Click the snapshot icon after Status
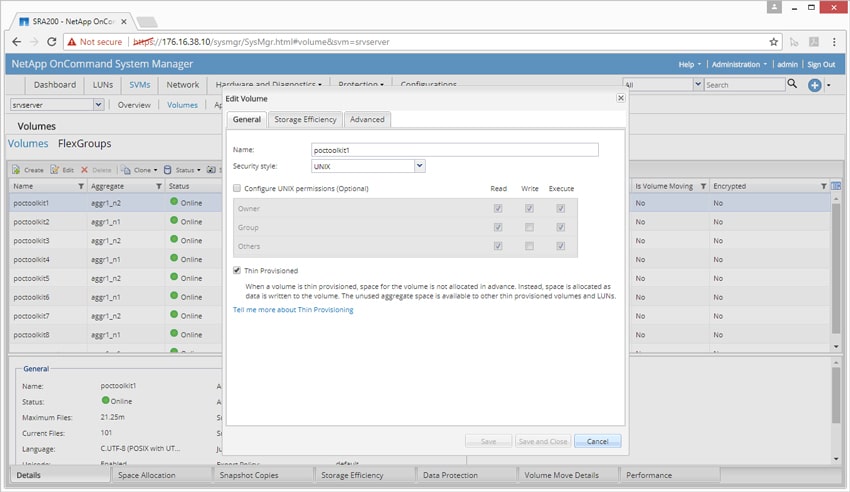 click(211, 170)
